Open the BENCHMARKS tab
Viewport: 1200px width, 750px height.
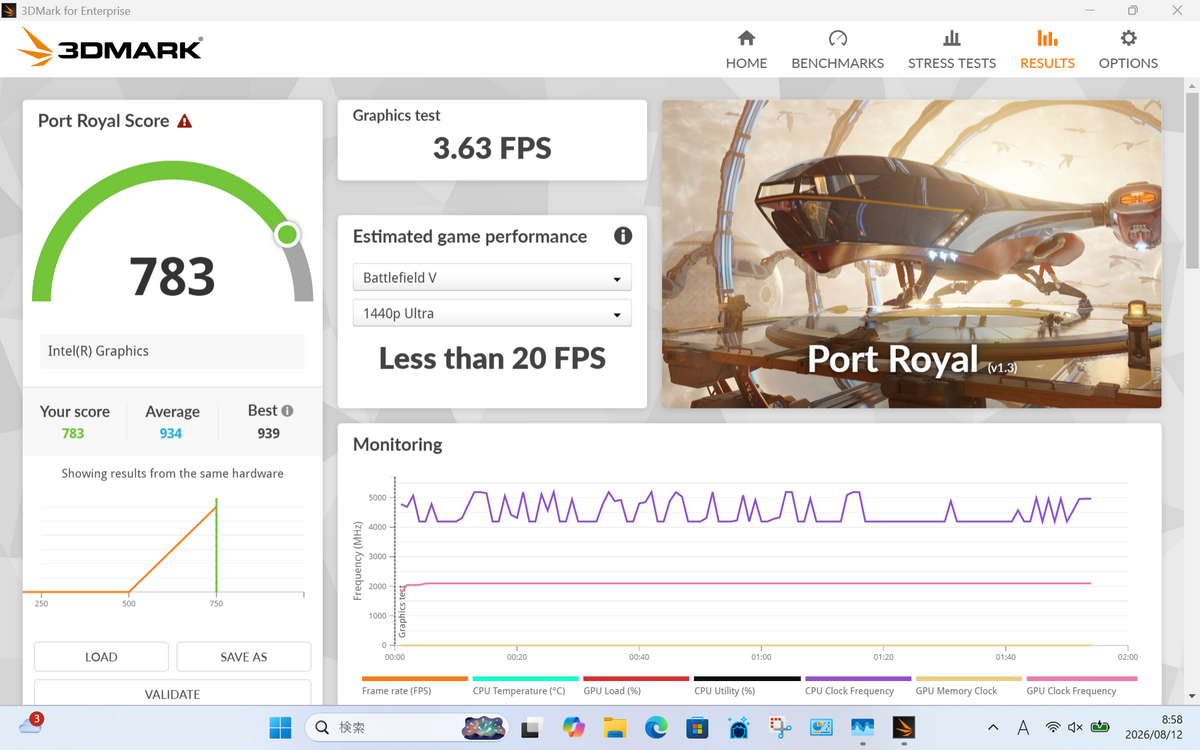[x=837, y=50]
